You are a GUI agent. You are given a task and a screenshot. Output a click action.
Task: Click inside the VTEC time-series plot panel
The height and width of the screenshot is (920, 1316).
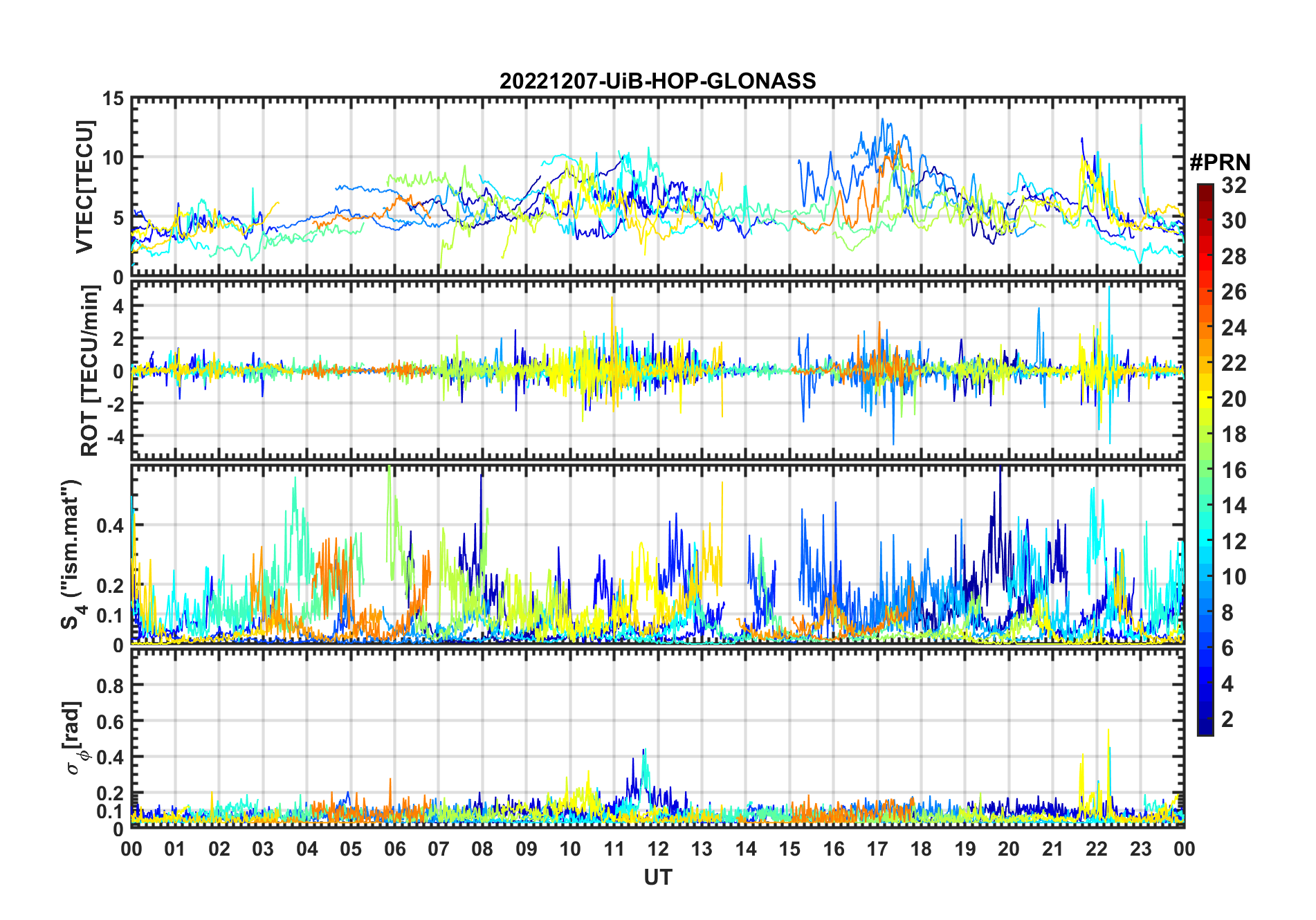658,187
